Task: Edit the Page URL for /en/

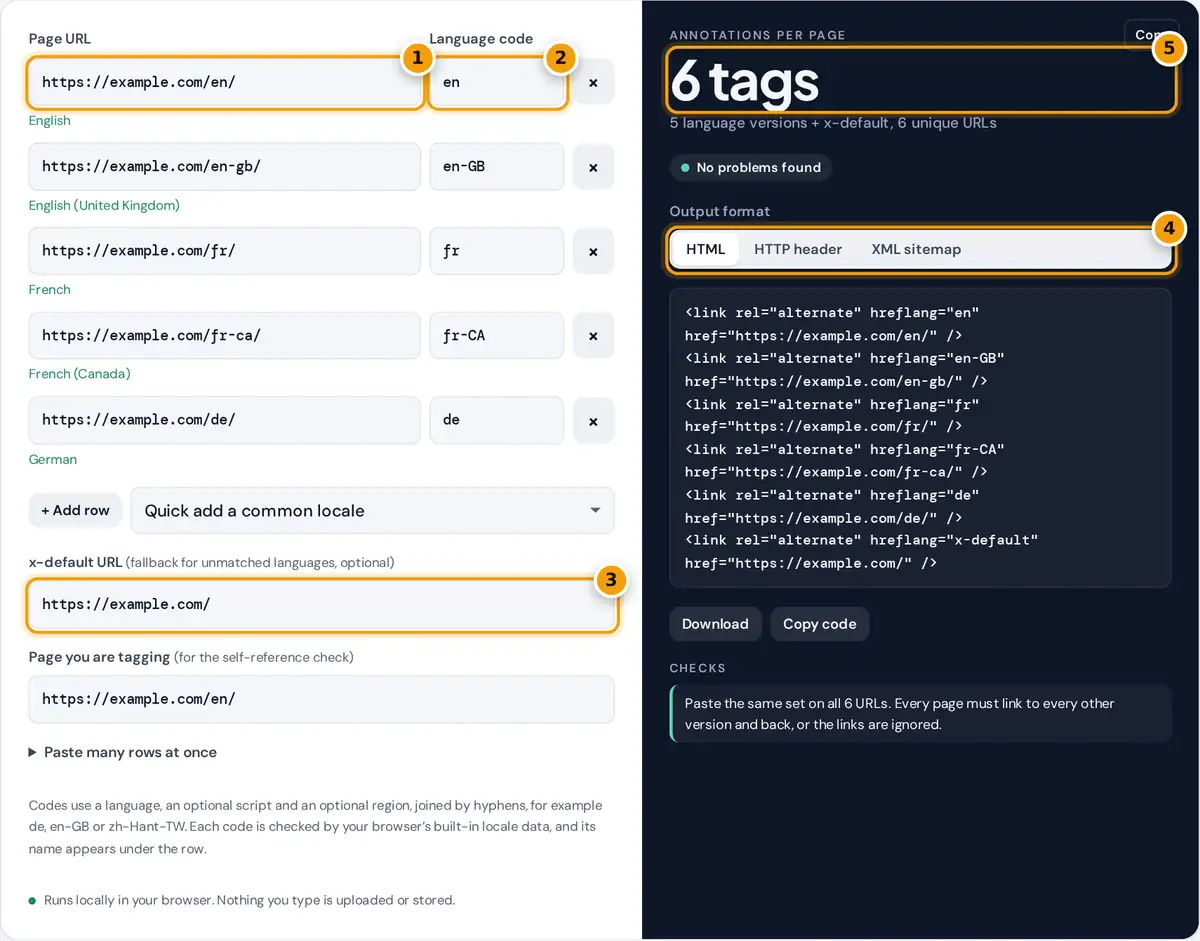Action: coord(225,82)
